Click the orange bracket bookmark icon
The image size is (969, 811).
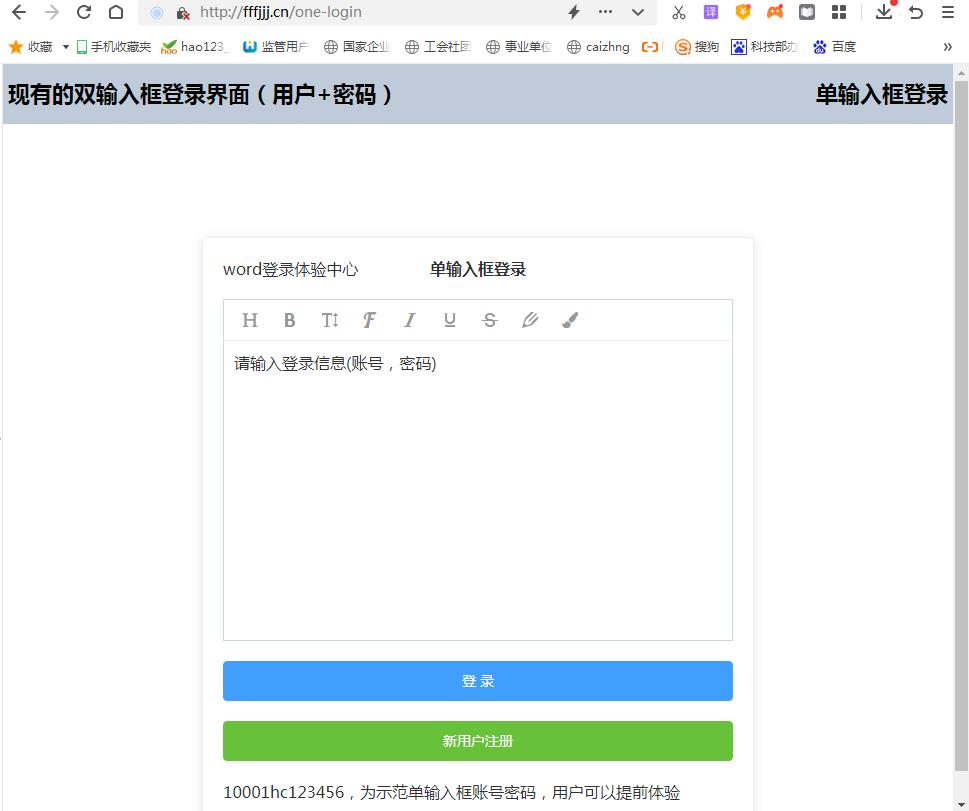point(650,46)
